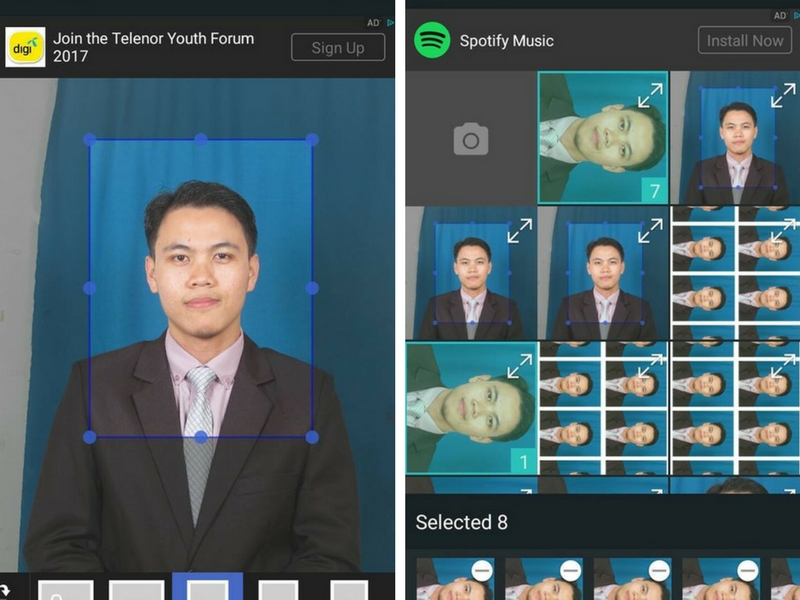Click the crop box bottom-right corner handle
This screenshot has width=800, height=600.
click(x=312, y=437)
